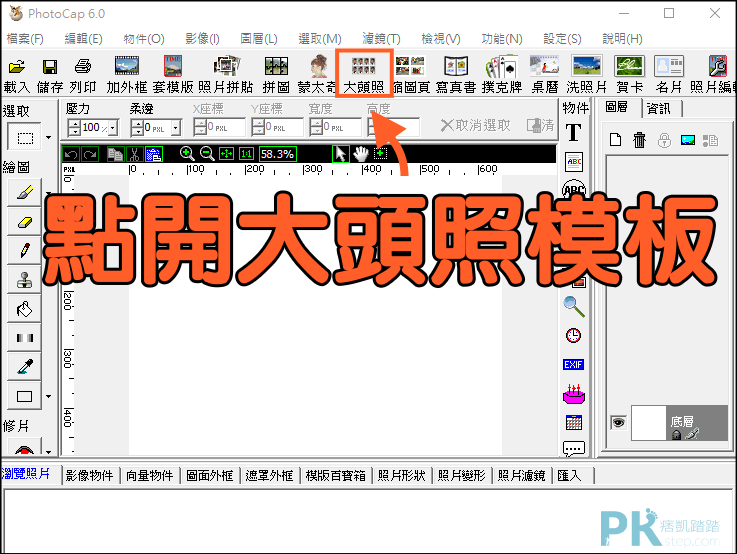Viewport: 737px width, 554px height.
Task: Open the 柔邊 soft edge dropdown arrow
Action: coord(176,128)
